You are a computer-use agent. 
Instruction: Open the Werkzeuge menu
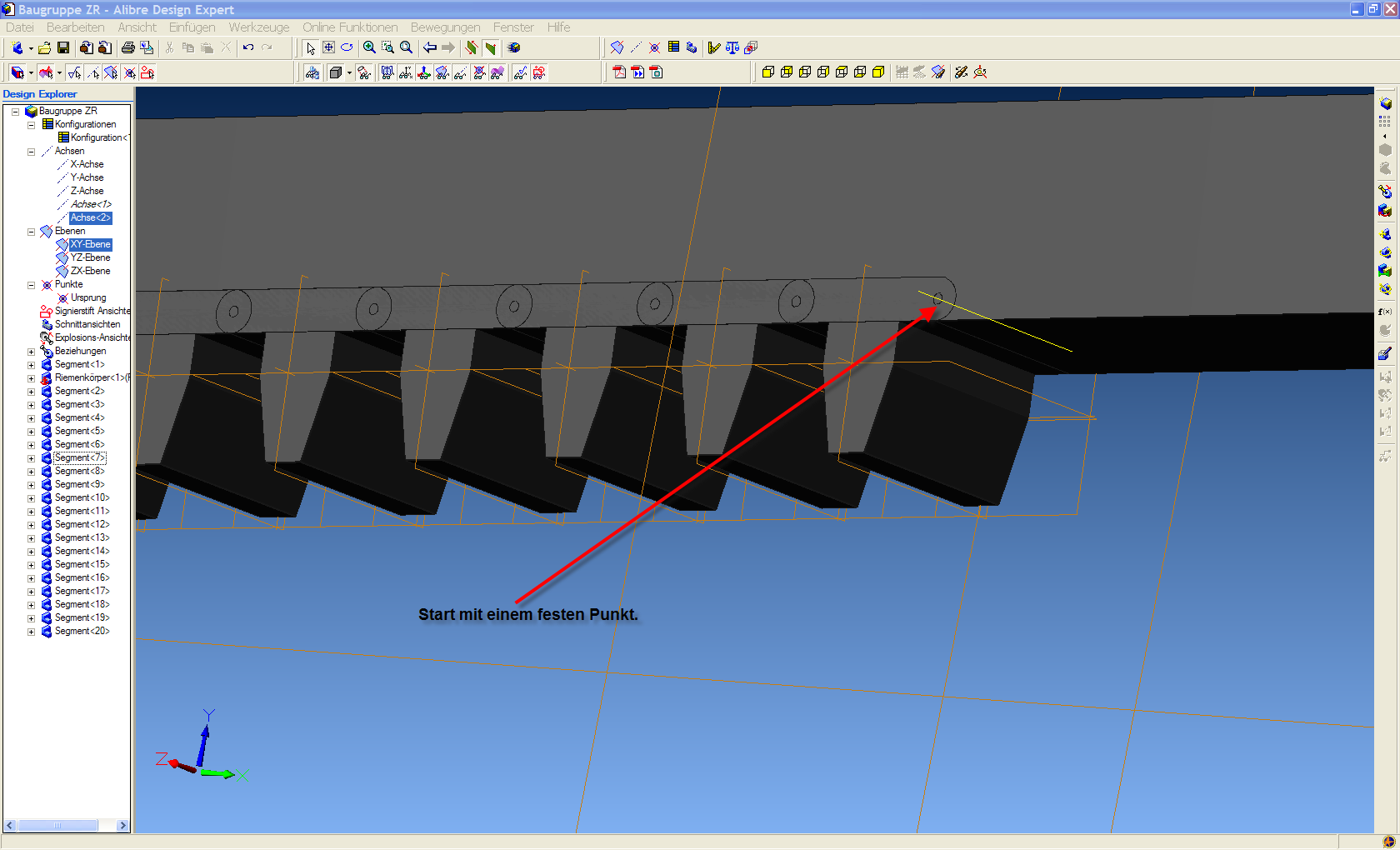tap(259, 27)
